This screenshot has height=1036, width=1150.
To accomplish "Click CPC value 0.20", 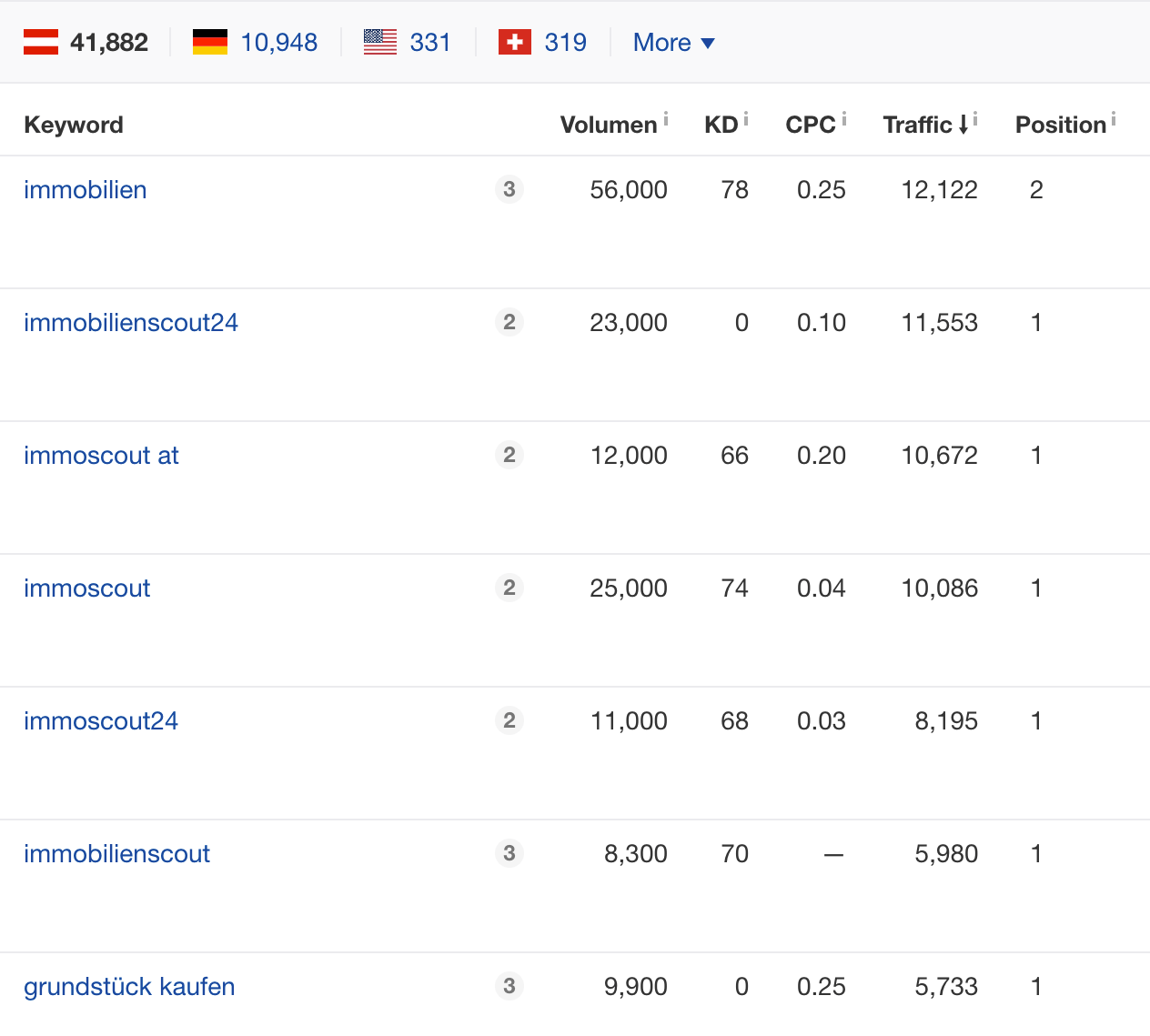I will (822, 456).
